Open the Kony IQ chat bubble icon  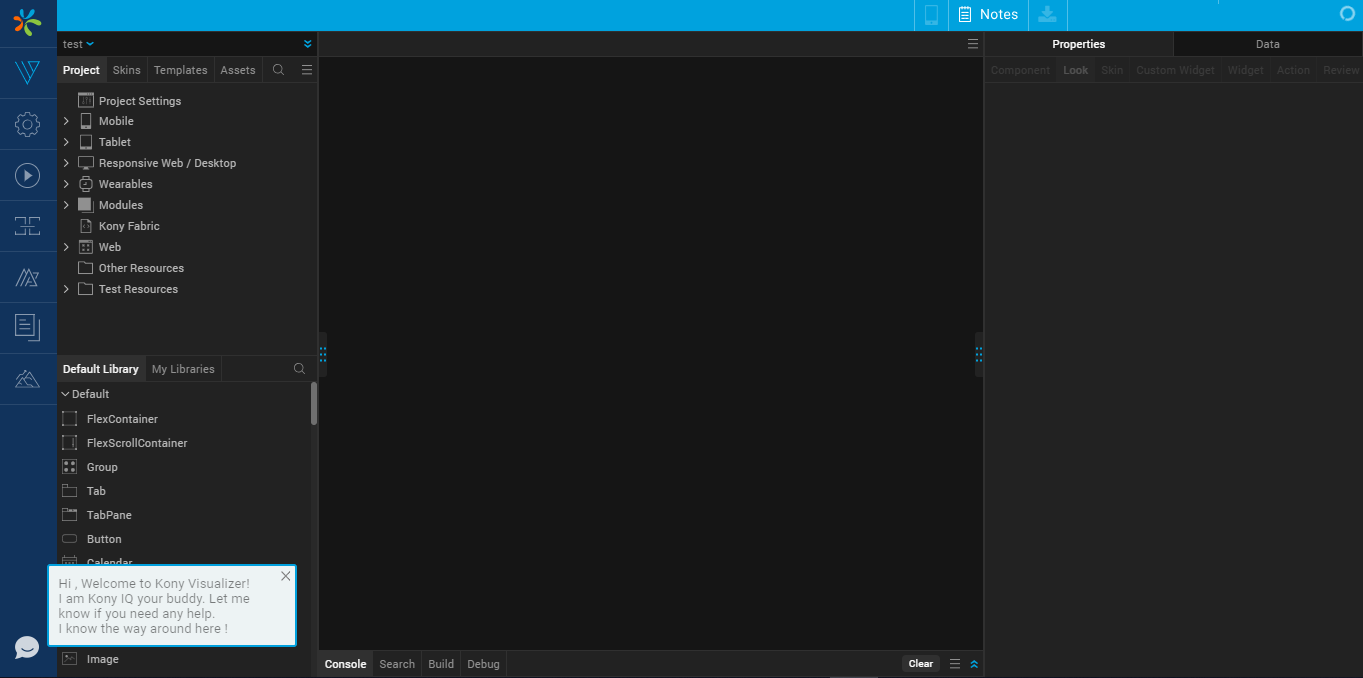click(x=28, y=647)
